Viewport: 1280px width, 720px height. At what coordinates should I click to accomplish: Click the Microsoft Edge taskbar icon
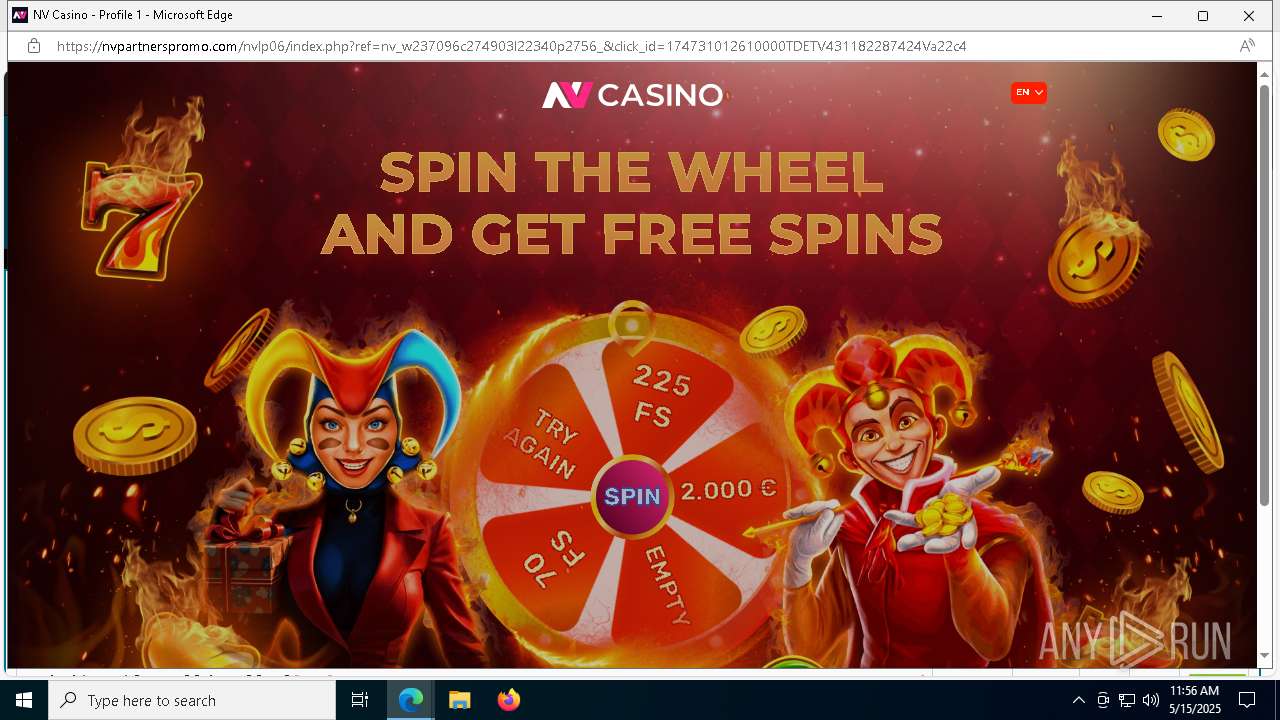point(411,700)
